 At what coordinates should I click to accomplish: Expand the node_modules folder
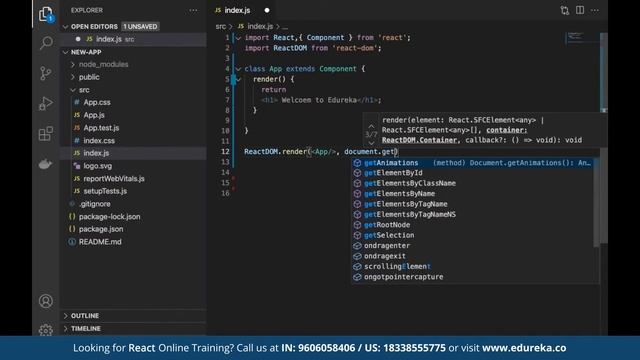click(x=73, y=64)
